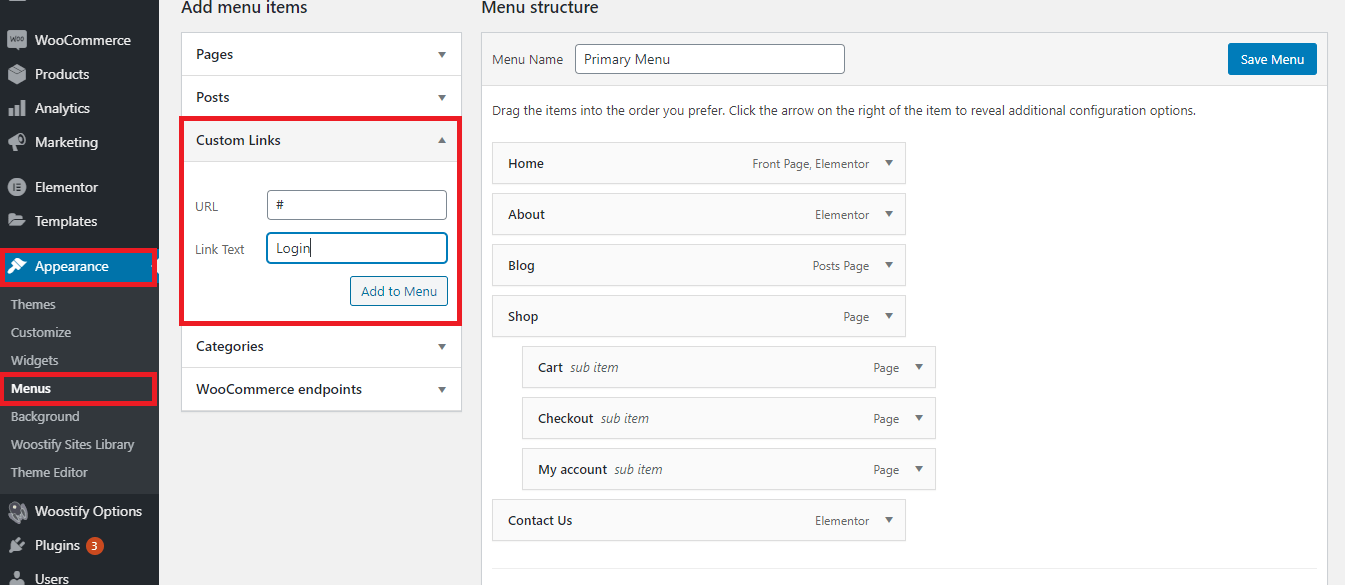This screenshot has width=1345, height=585.
Task: Open Woostify Sites Library link
Action: click(72, 444)
